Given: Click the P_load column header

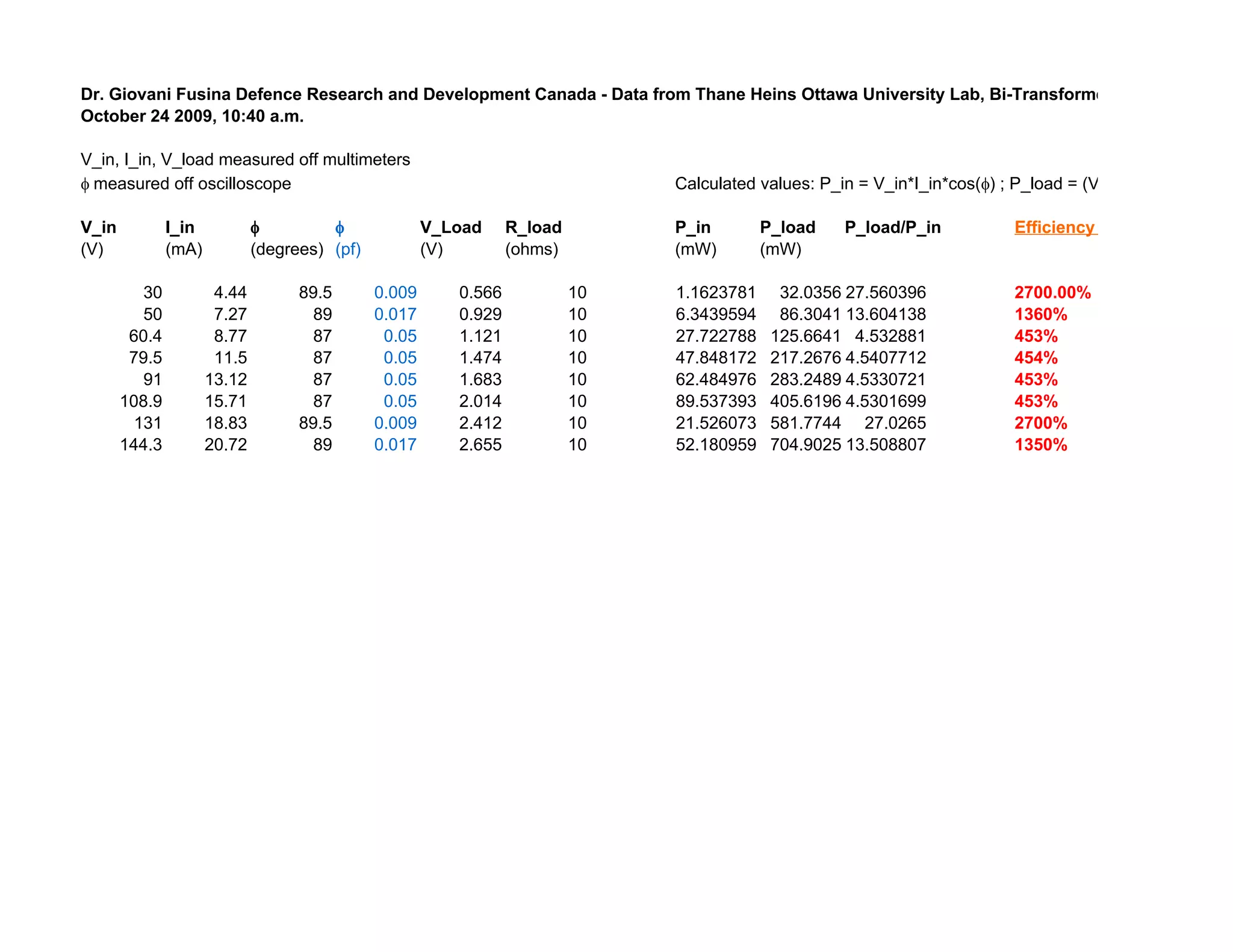Looking at the screenshot, I should (787, 227).
